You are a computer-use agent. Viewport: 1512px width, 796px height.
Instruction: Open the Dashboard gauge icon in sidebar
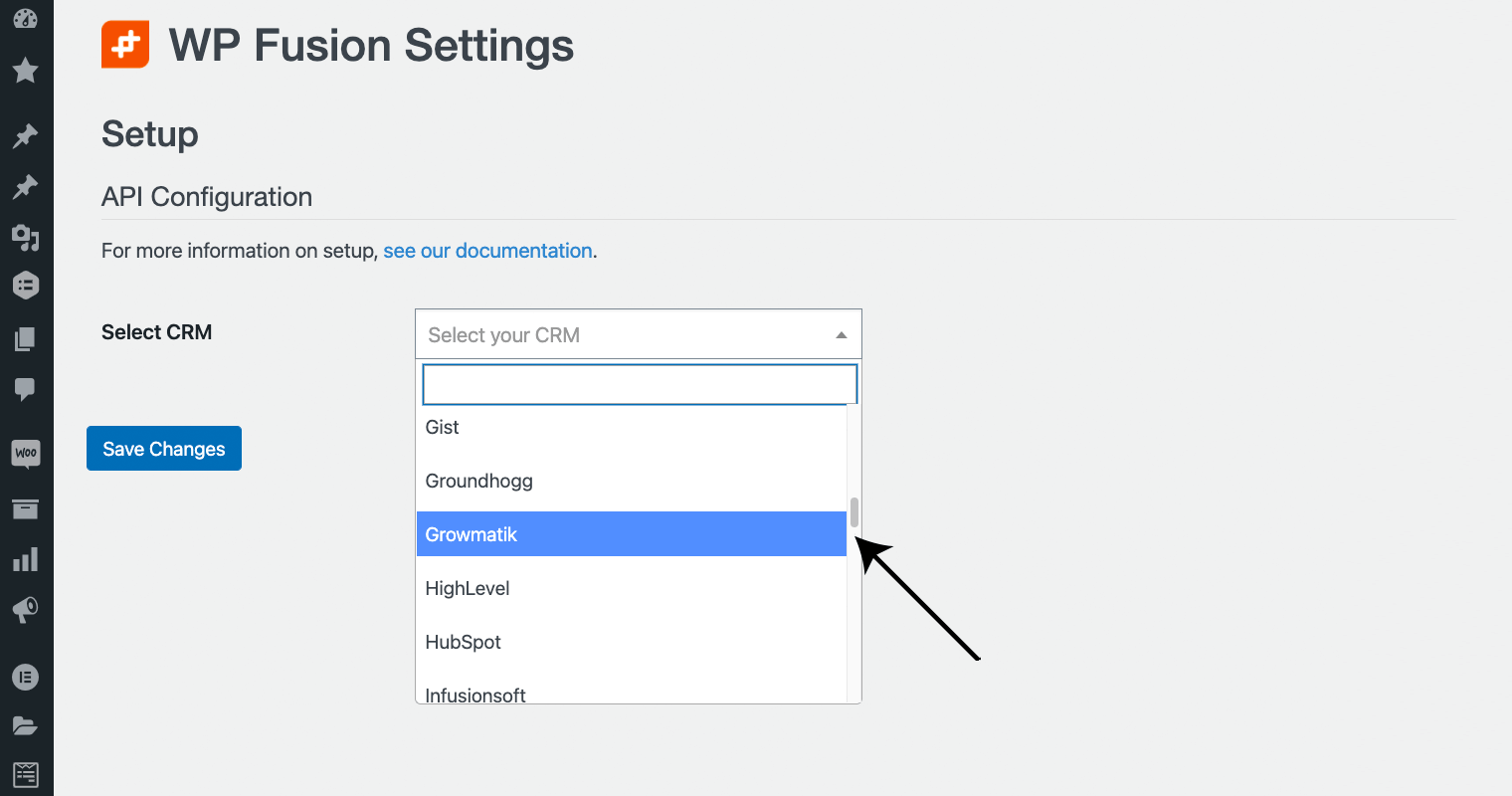coord(26,19)
